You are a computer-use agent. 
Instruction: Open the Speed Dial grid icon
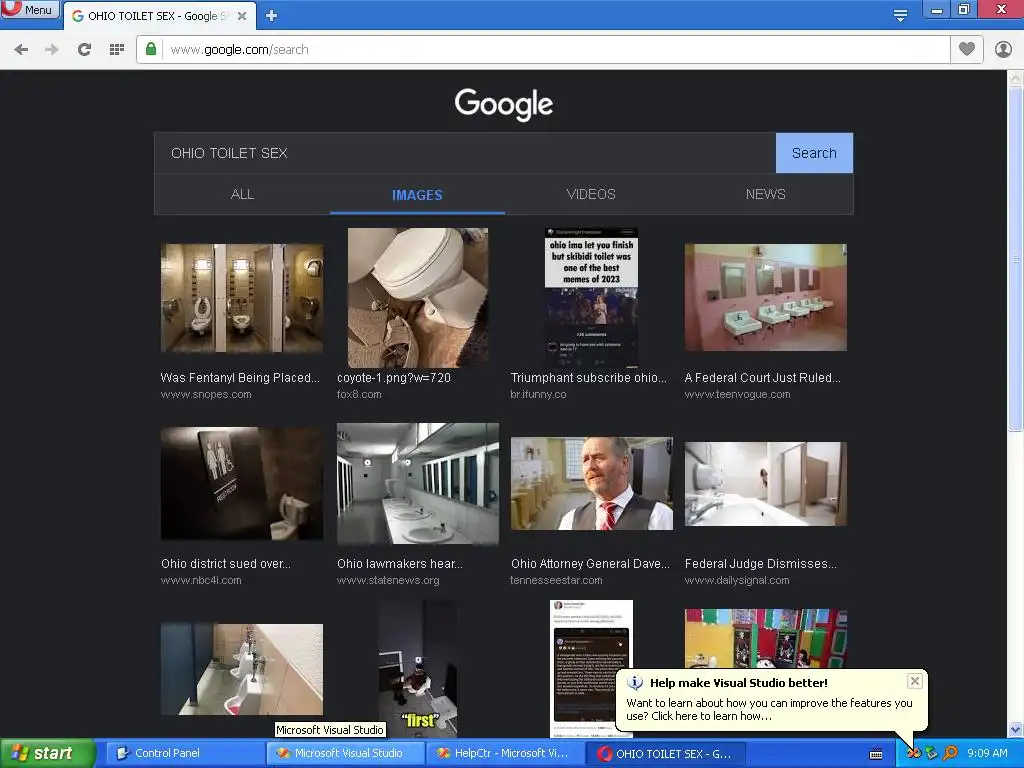117,50
